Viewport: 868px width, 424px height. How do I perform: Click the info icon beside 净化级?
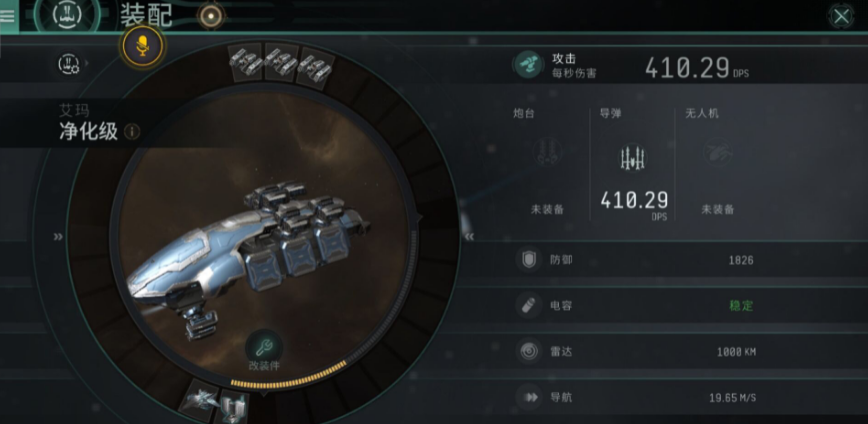tap(132, 132)
